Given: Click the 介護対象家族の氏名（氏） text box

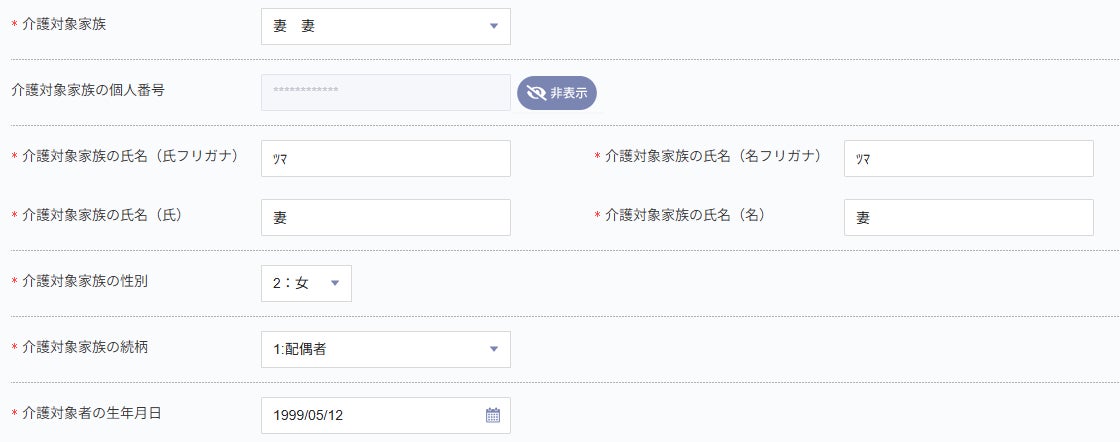Looking at the screenshot, I should coord(385,218).
